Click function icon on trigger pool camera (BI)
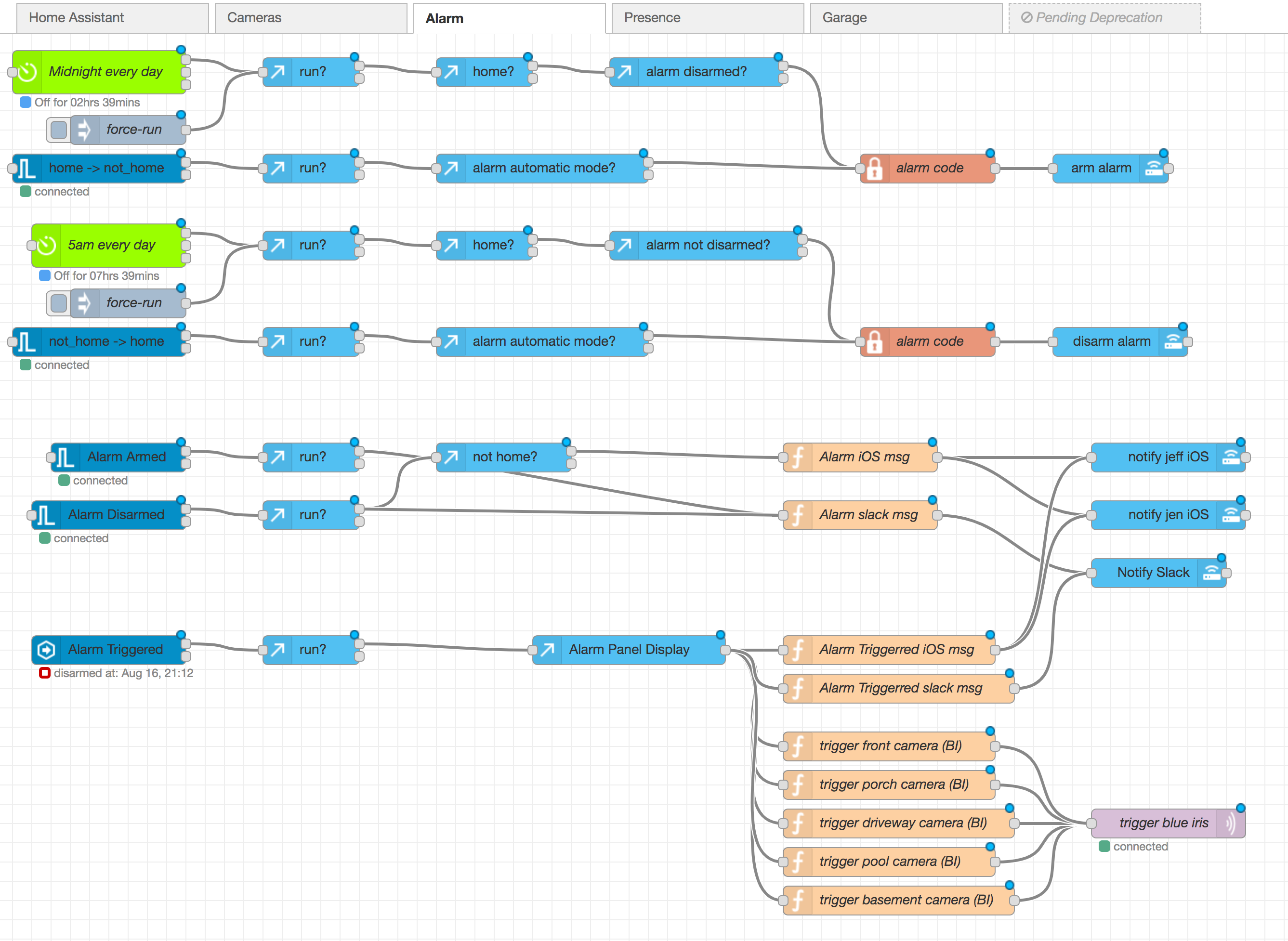 pyautogui.click(x=798, y=862)
